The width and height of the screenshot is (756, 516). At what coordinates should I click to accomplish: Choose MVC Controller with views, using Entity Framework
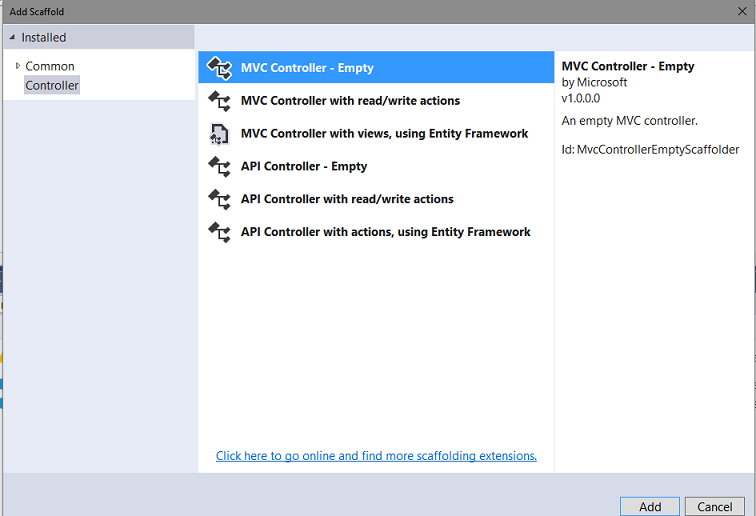pos(376,133)
